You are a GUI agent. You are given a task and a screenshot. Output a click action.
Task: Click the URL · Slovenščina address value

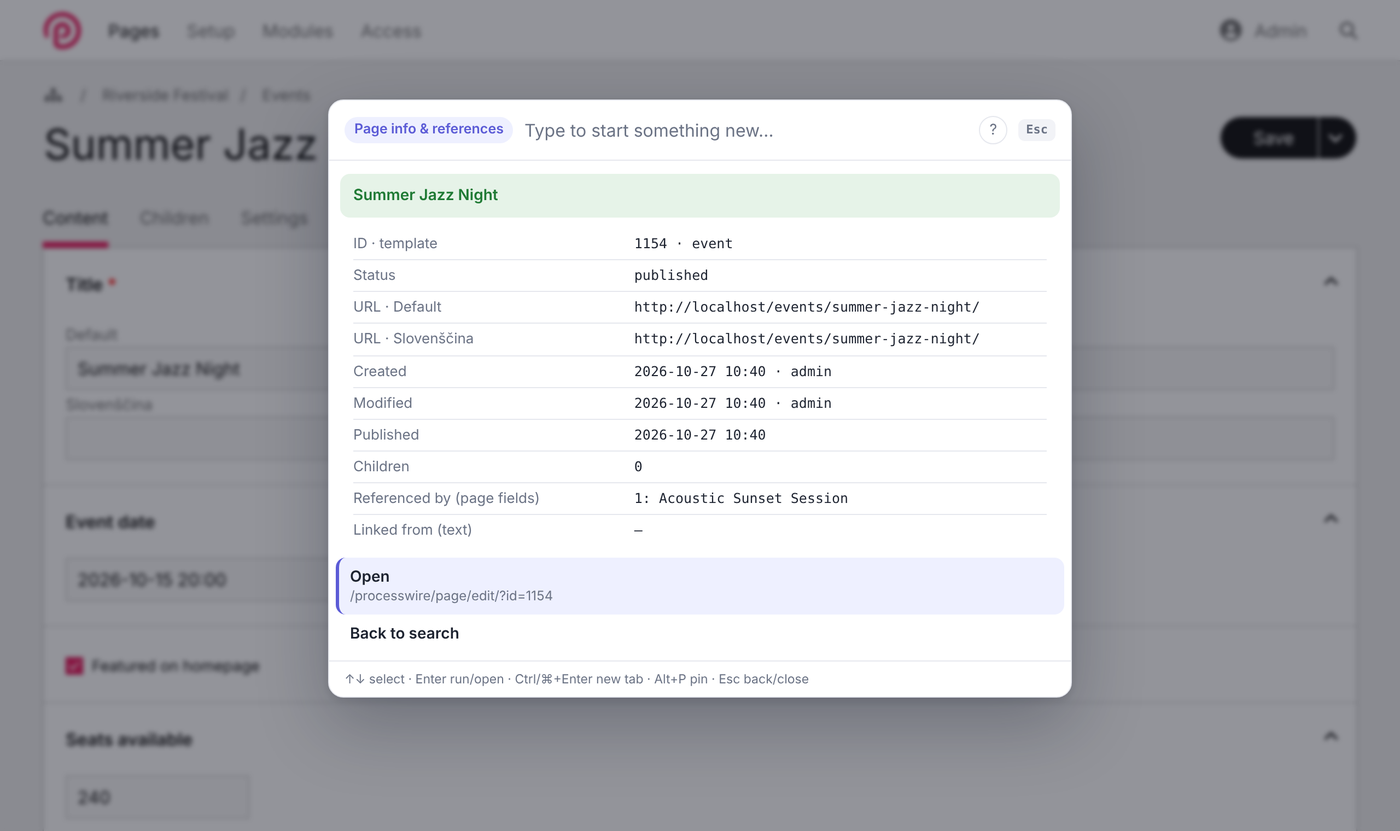[x=807, y=339]
